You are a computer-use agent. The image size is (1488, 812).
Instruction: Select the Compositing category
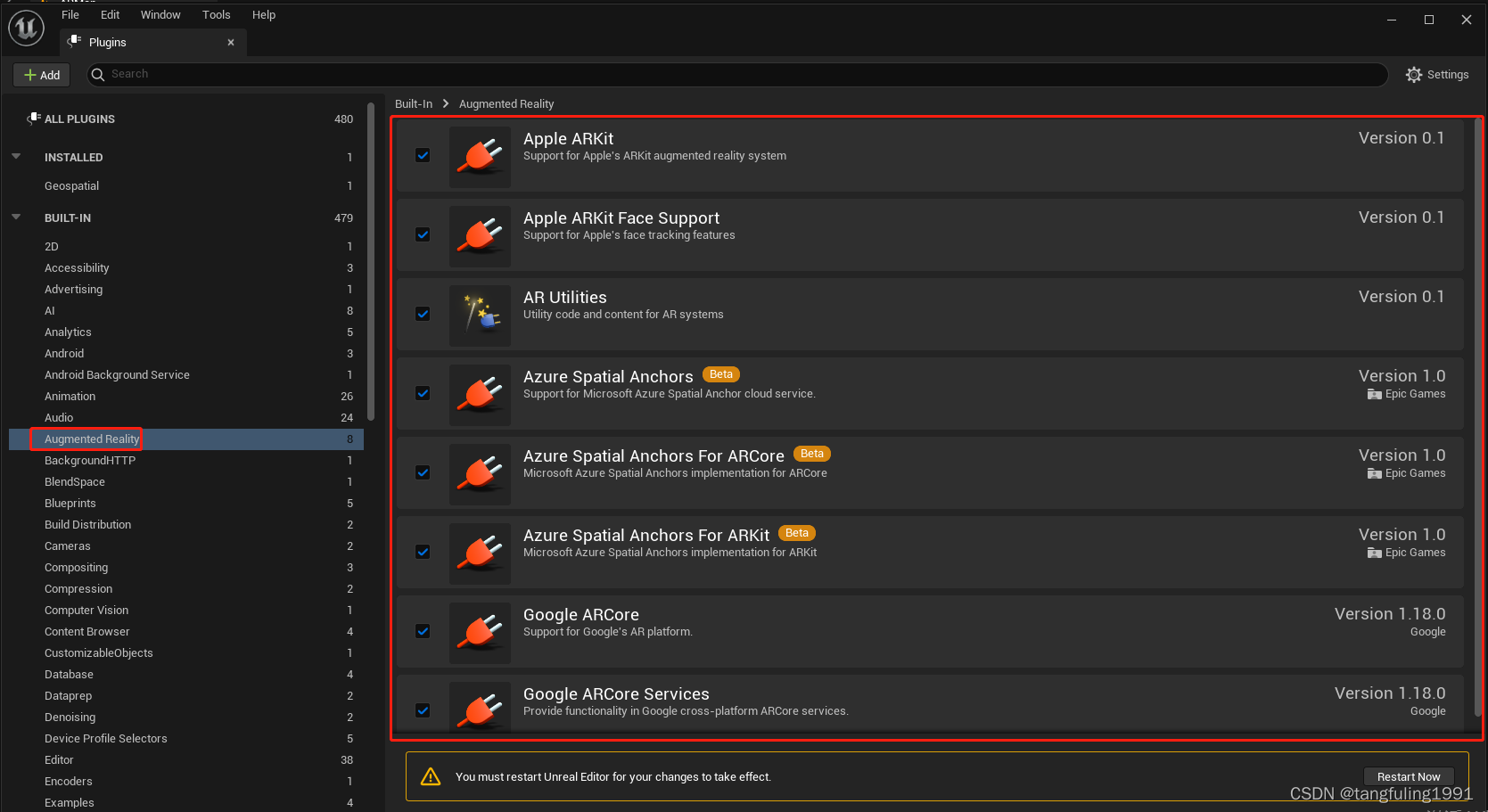(x=186, y=567)
